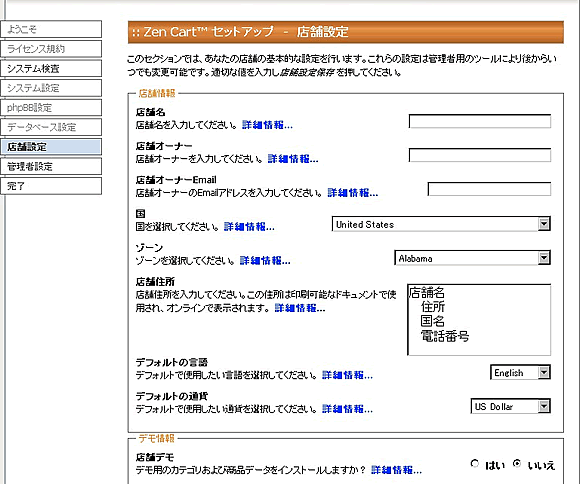Image resolution: width=580 pixels, height=484 pixels.
Task: Open the ようこそ step in sidebar
Action: 51,29
